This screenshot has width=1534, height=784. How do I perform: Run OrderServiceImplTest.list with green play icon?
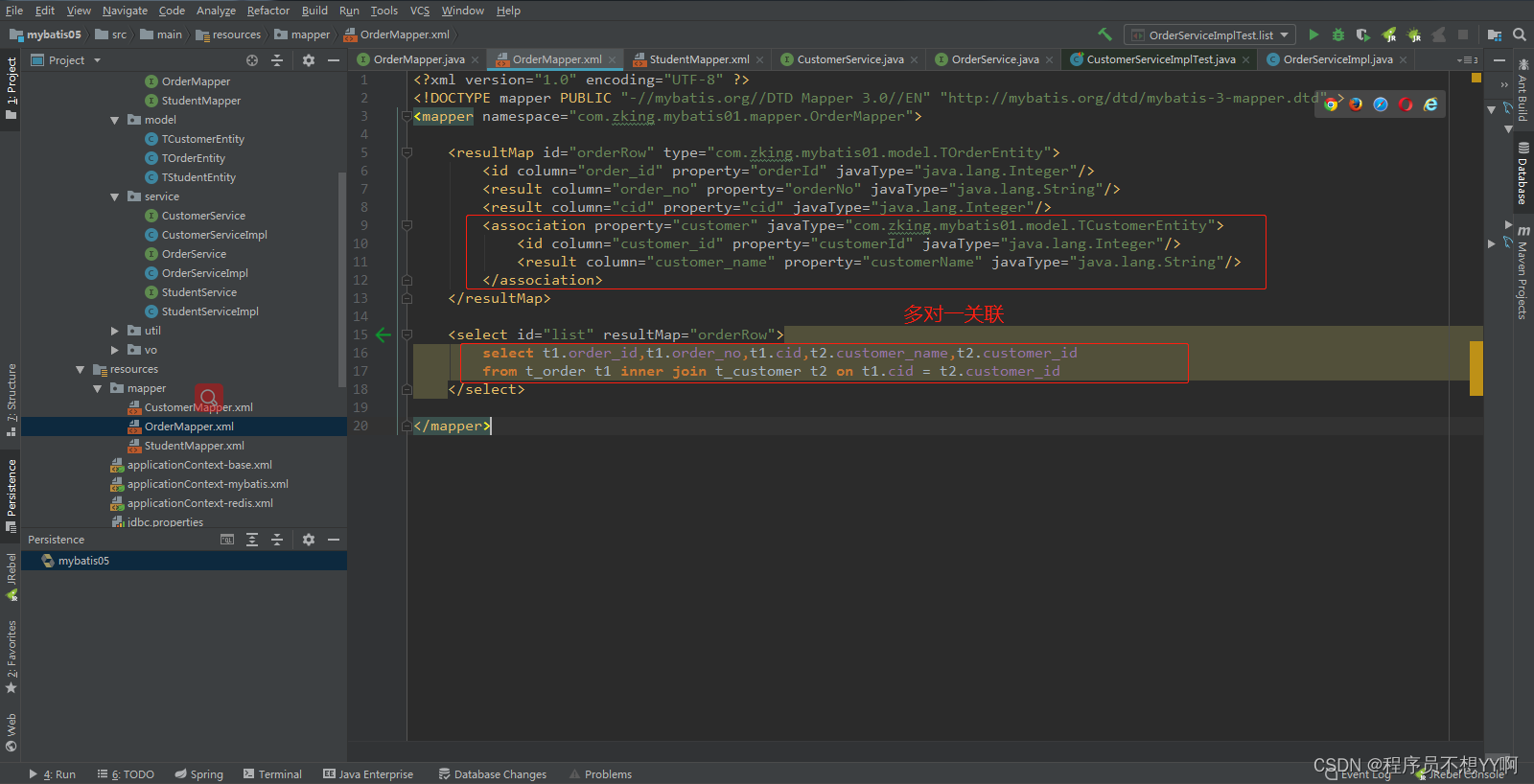1313,35
